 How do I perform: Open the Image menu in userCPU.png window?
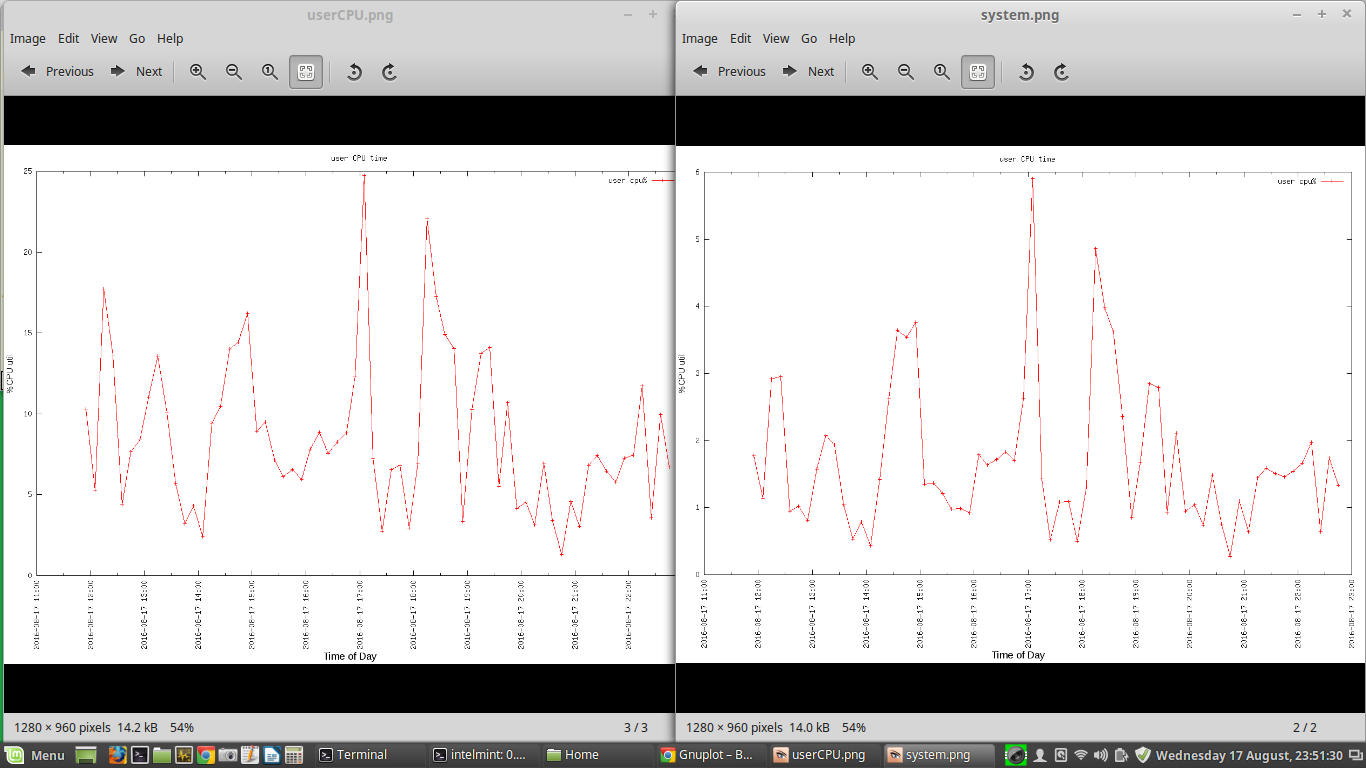28,38
